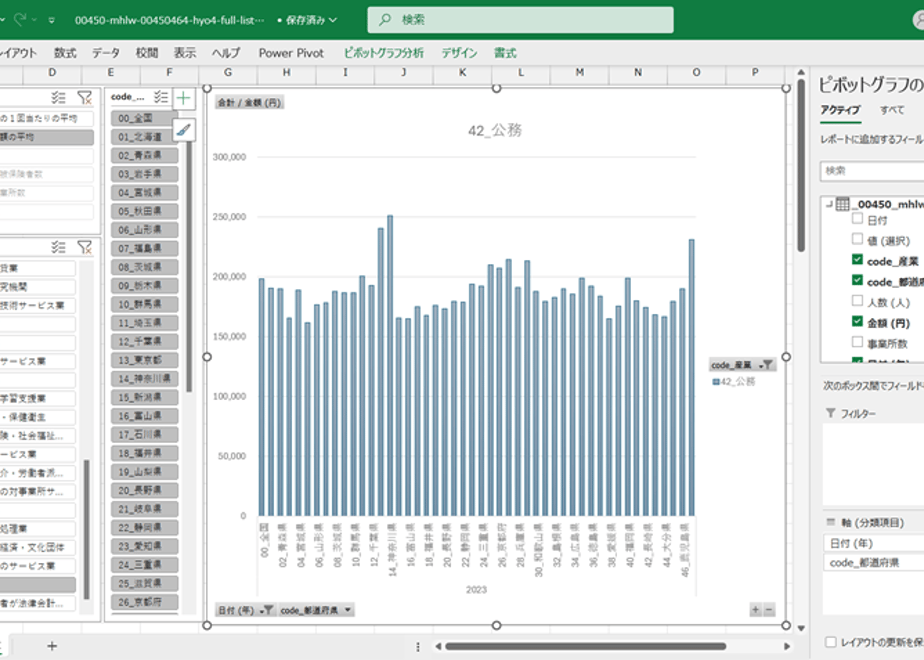Select 日付 (年) in the axis area
The image size is (924, 660).
[x=874, y=543]
